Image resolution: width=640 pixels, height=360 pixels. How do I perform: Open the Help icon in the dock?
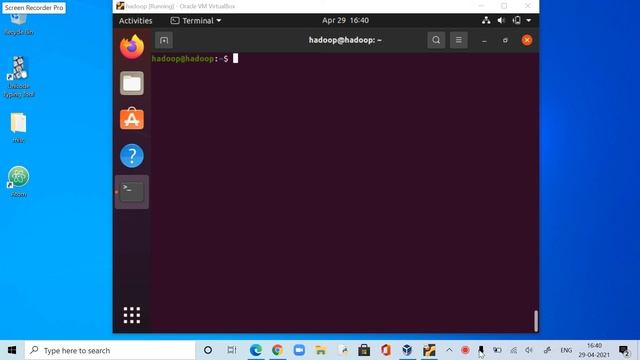132,156
